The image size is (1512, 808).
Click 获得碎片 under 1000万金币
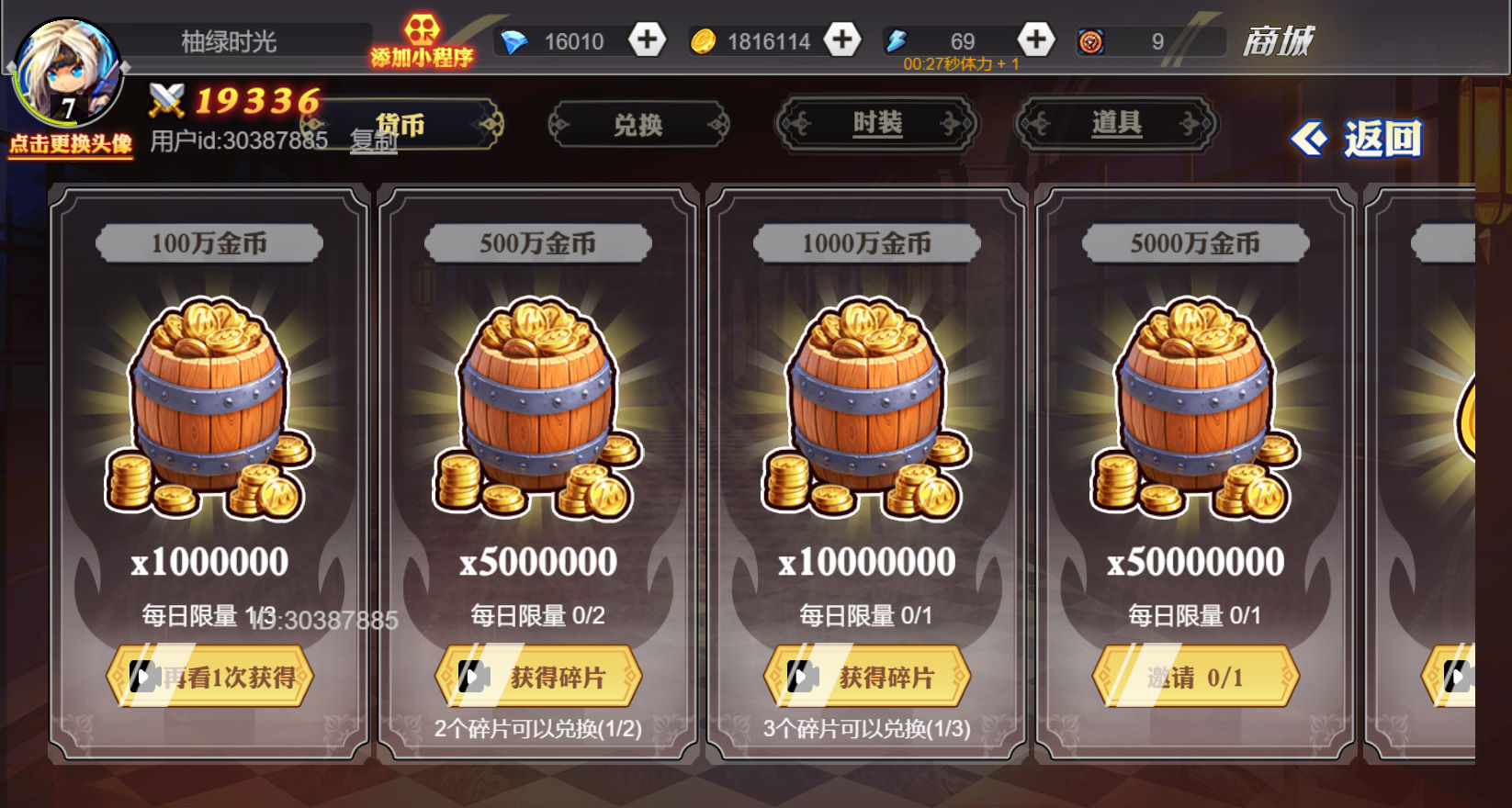click(867, 677)
